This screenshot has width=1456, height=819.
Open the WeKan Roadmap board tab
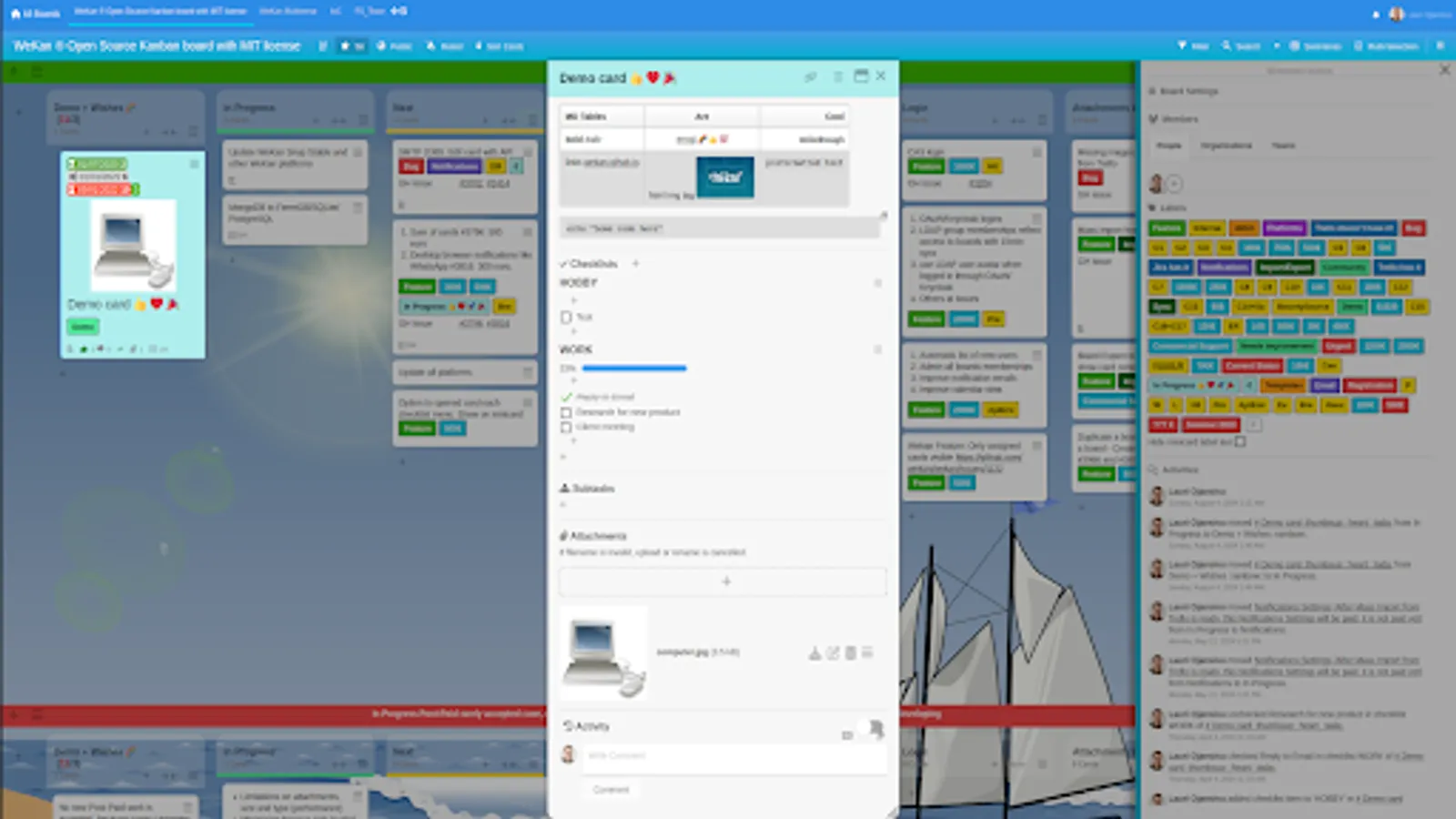click(288, 12)
